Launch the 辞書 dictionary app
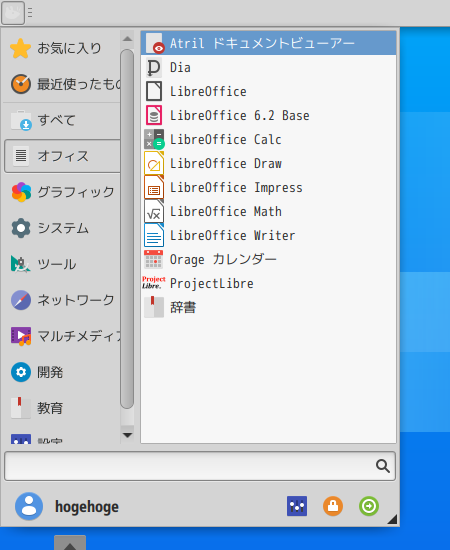 [x=268, y=308]
